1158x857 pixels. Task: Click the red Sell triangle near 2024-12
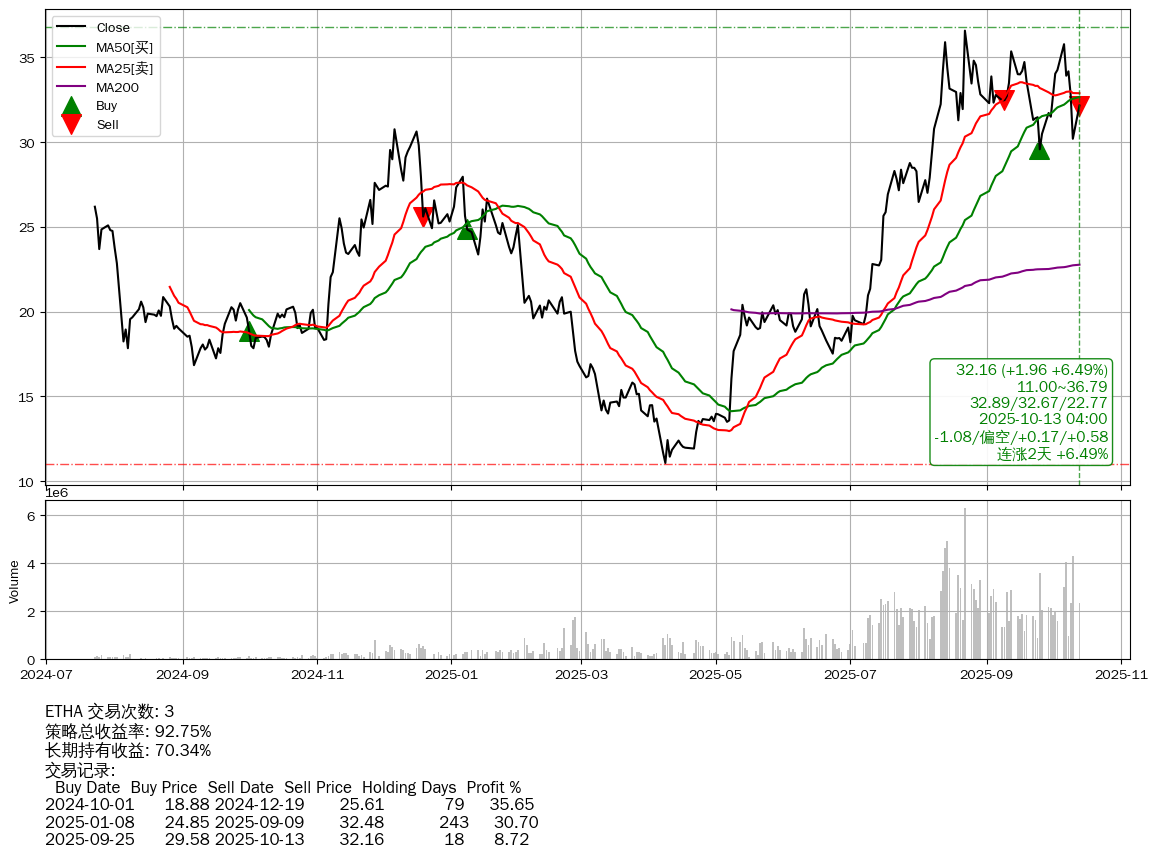pos(424,216)
